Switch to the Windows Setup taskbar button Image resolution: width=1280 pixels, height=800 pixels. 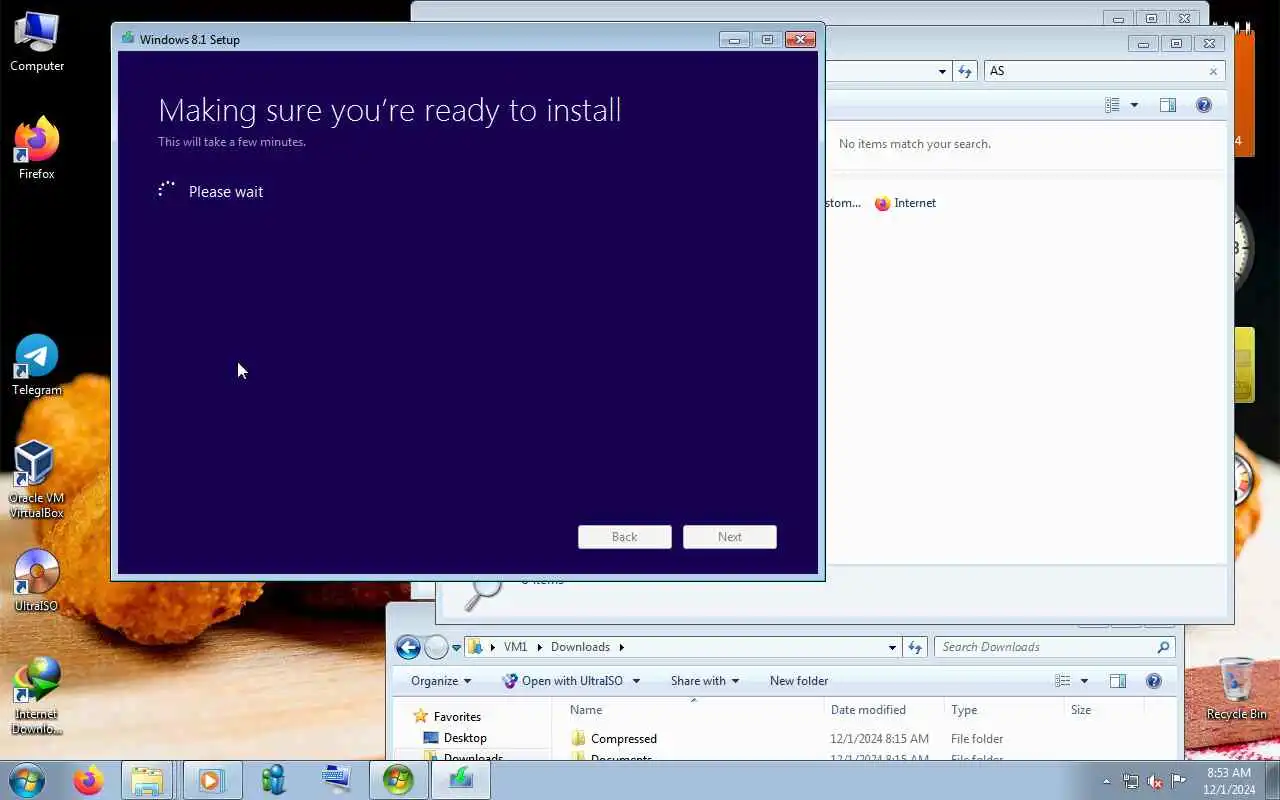(398, 780)
